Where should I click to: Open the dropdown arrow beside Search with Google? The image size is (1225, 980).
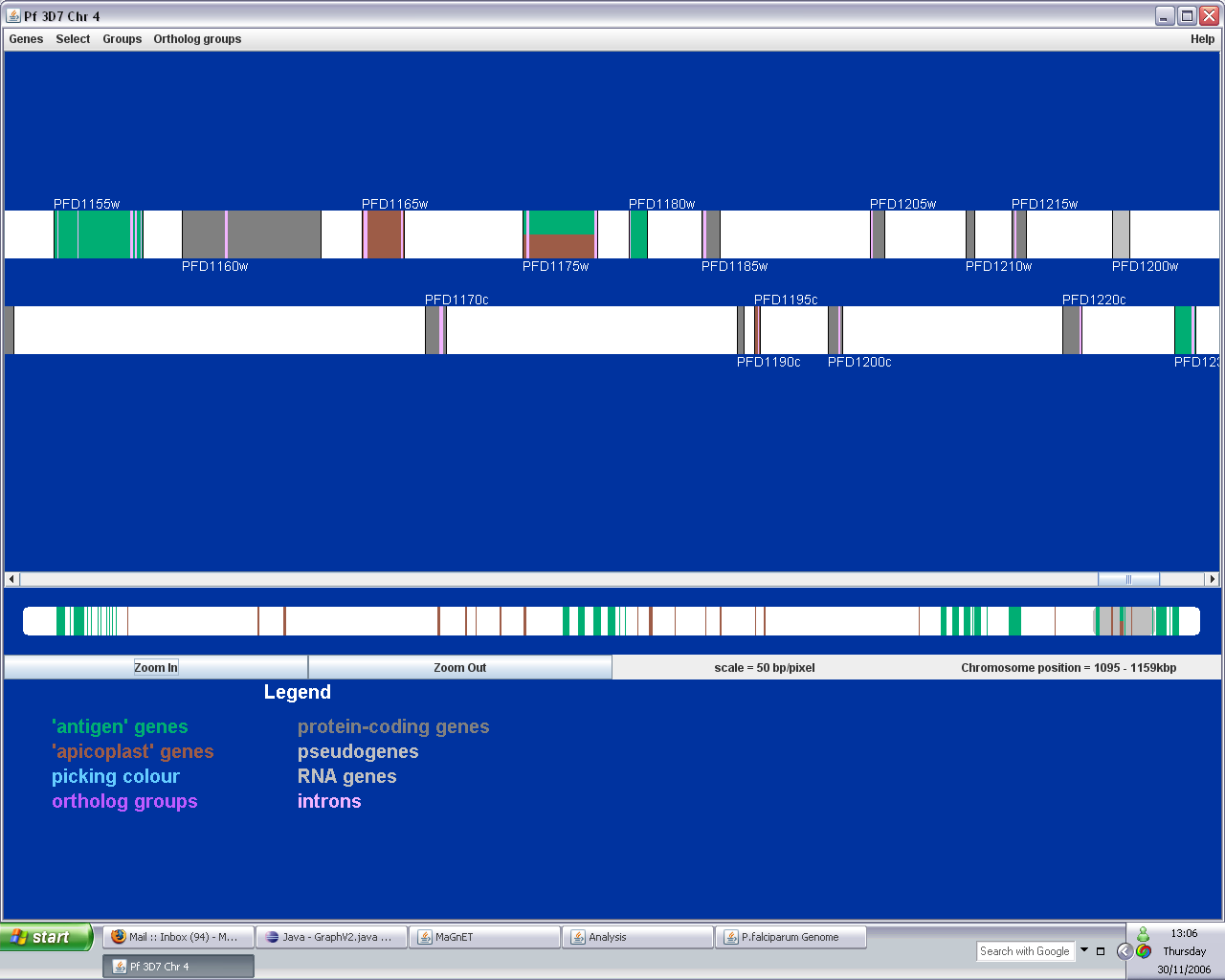pyautogui.click(x=1084, y=950)
